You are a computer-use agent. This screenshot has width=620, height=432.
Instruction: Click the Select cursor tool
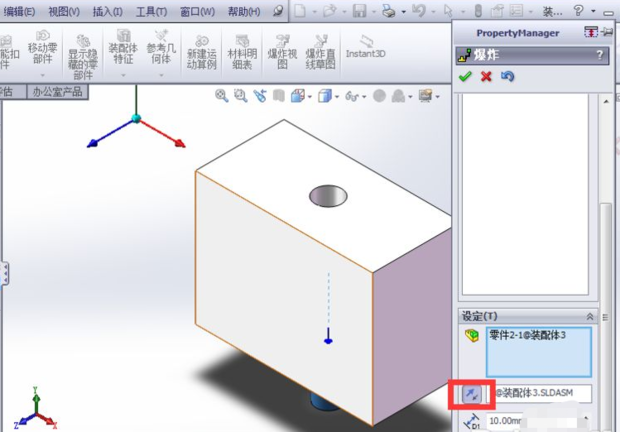click(x=448, y=11)
